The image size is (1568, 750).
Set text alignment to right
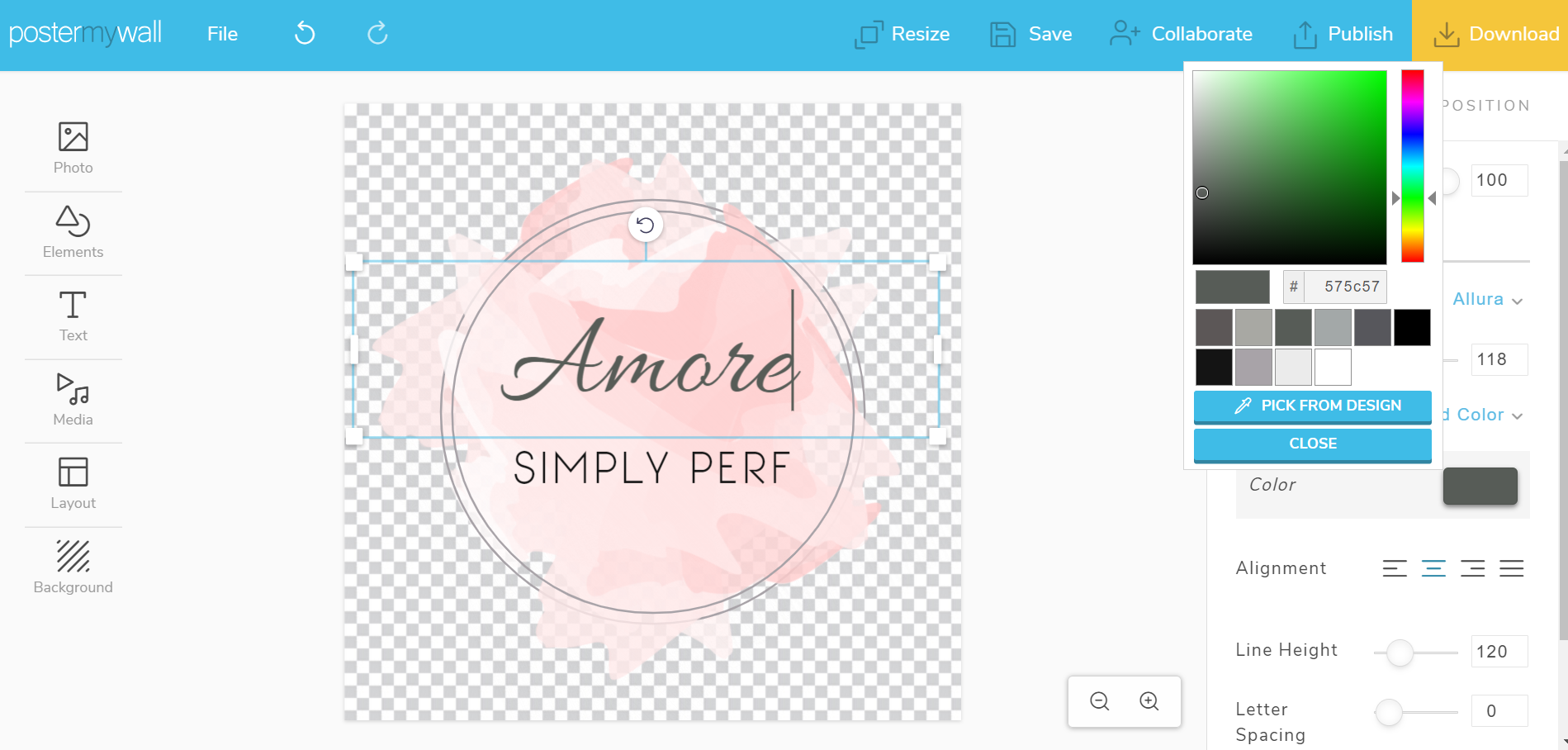[x=1472, y=568]
